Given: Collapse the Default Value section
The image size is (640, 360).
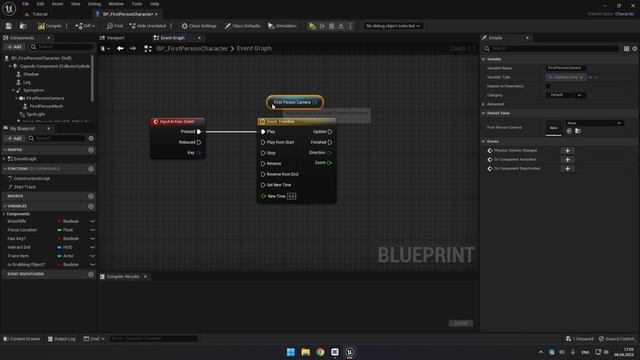Looking at the screenshot, I should 484,113.
